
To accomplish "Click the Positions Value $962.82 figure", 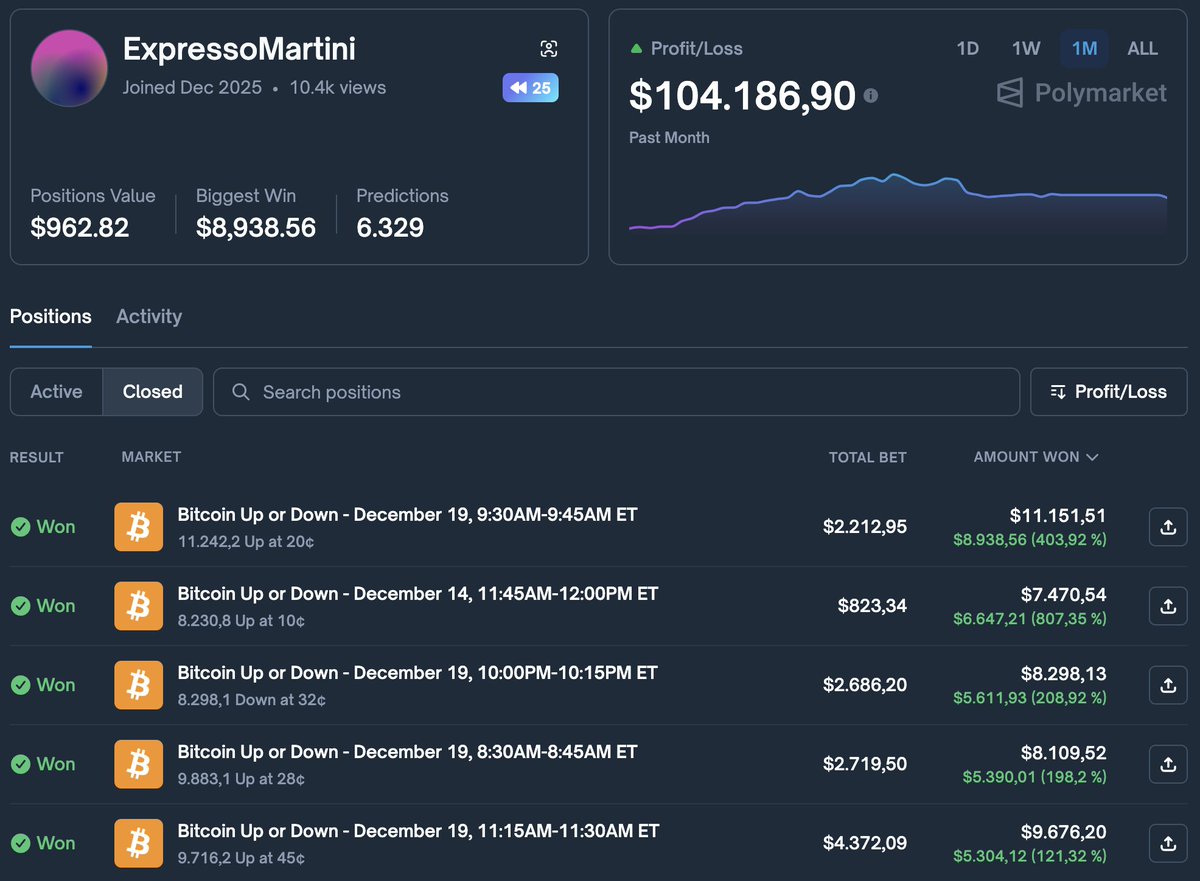I will [x=80, y=228].
